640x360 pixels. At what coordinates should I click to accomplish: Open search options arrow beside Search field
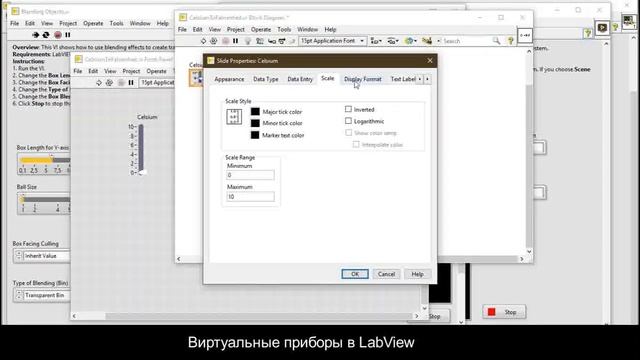438,41
